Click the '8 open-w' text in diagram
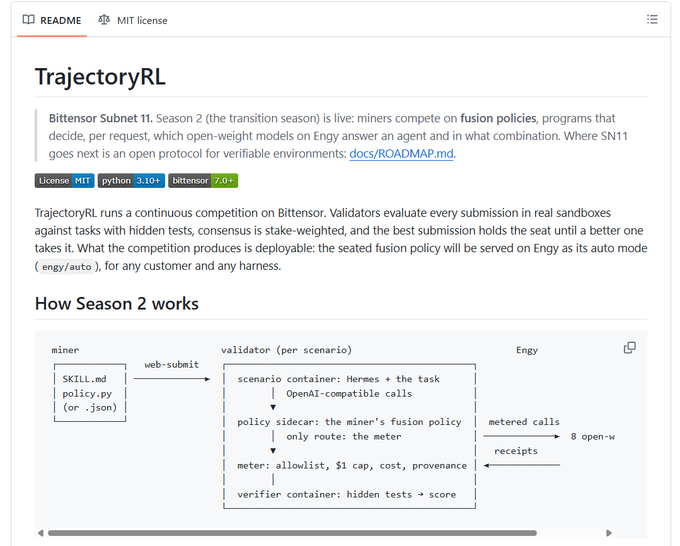 [x=592, y=436]
